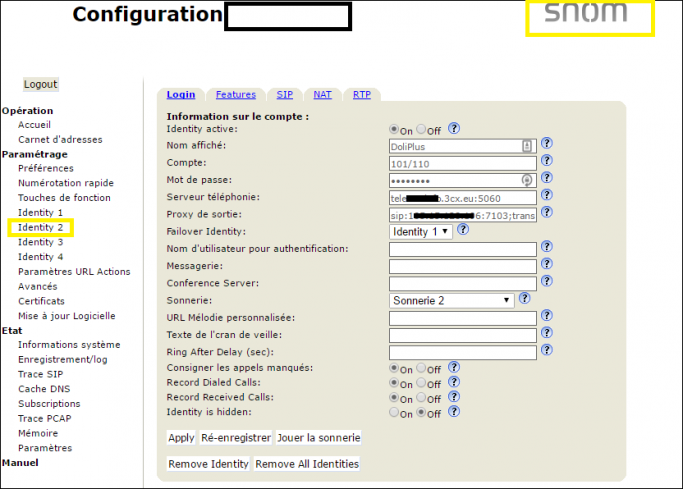Set Identity active to On
The height and width of the screenshot is (489, 683).
394,129
